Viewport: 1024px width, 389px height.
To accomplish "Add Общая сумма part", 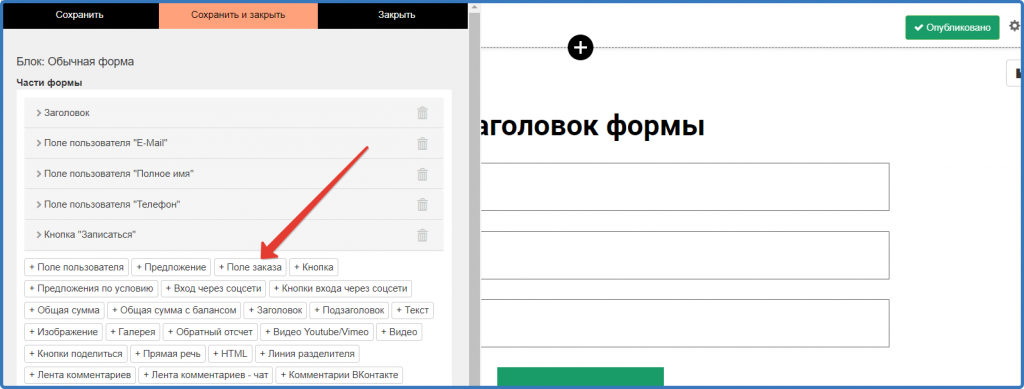I will point(65,310).
